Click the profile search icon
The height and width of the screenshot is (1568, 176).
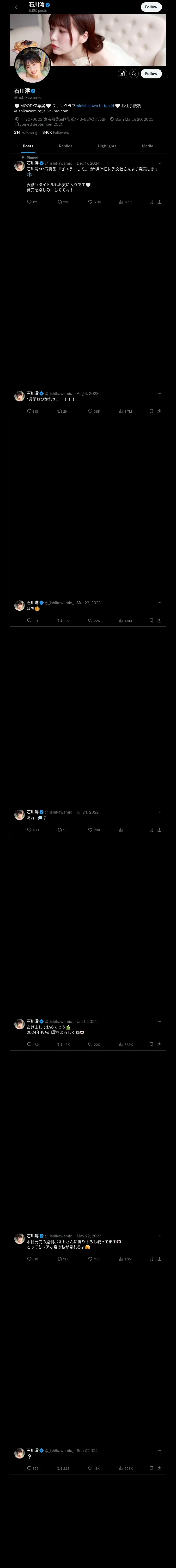(134, 74)
